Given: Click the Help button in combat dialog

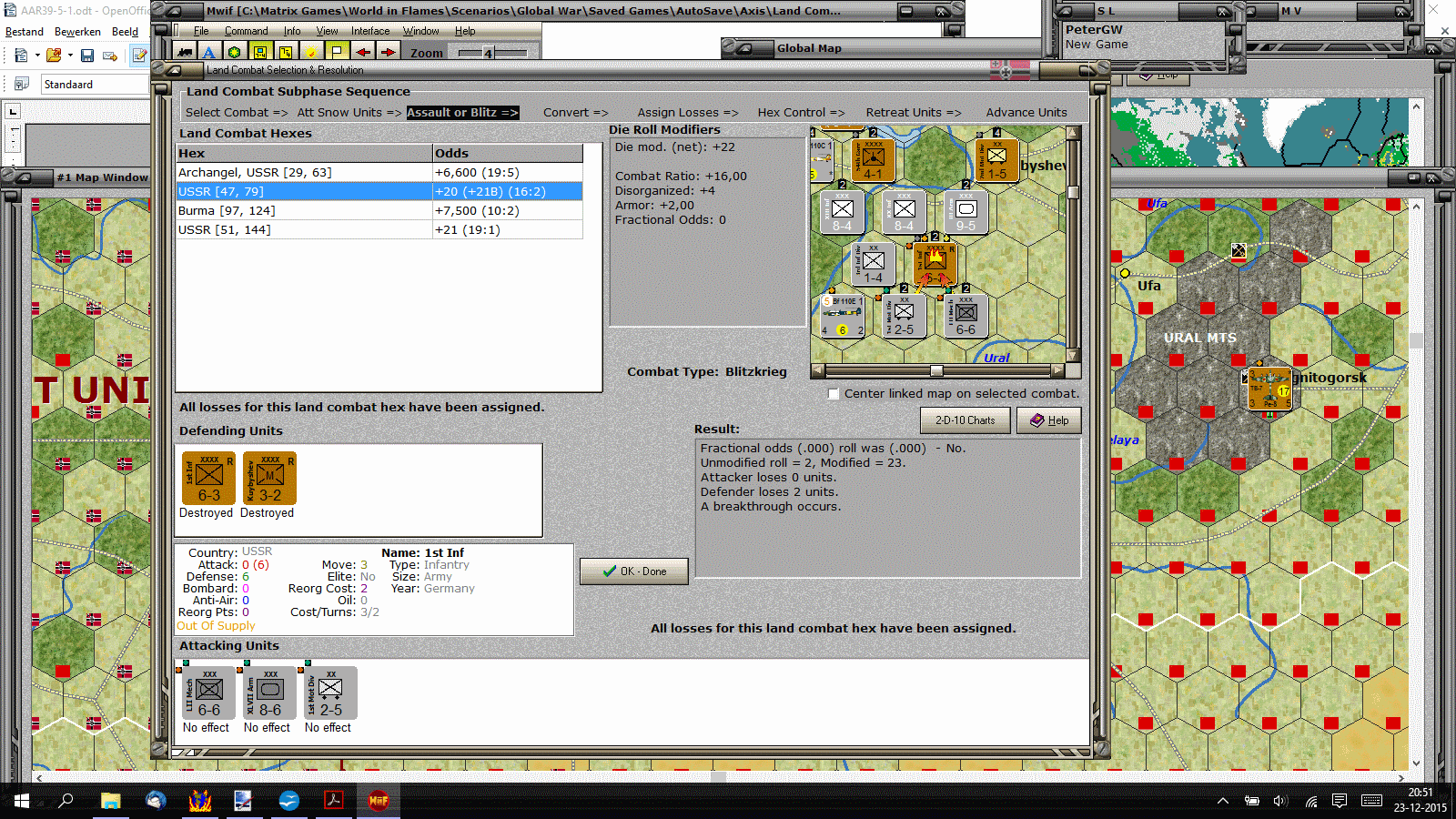Looking at the screenshot, I should point(1049,420).
